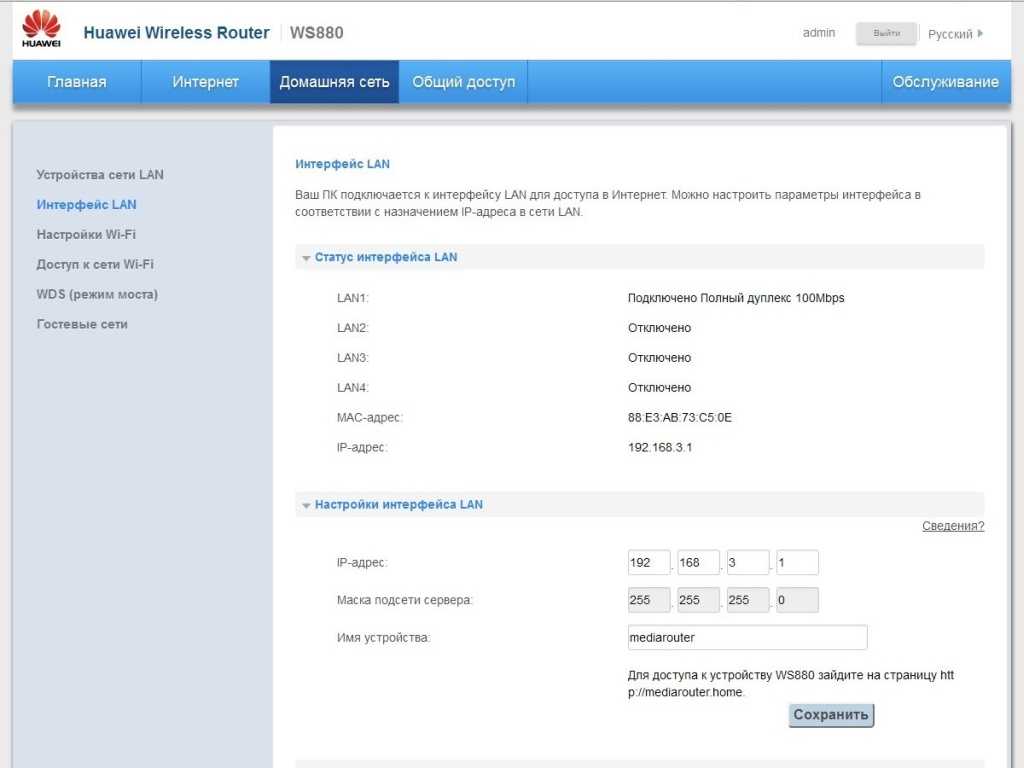Click the IP address third octet field 3
This screenshot has height=768, width=1024.
point(748,562)
